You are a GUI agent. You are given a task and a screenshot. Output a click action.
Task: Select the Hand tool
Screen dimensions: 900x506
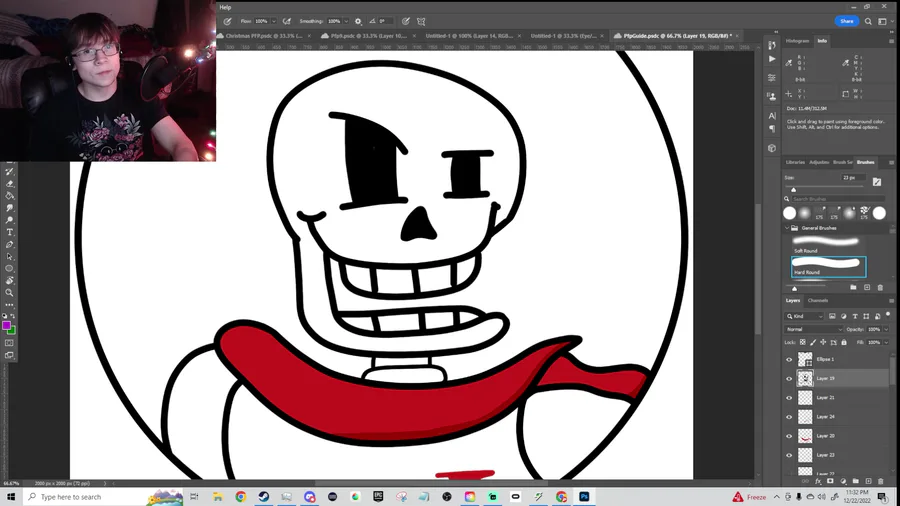(10, 281)
